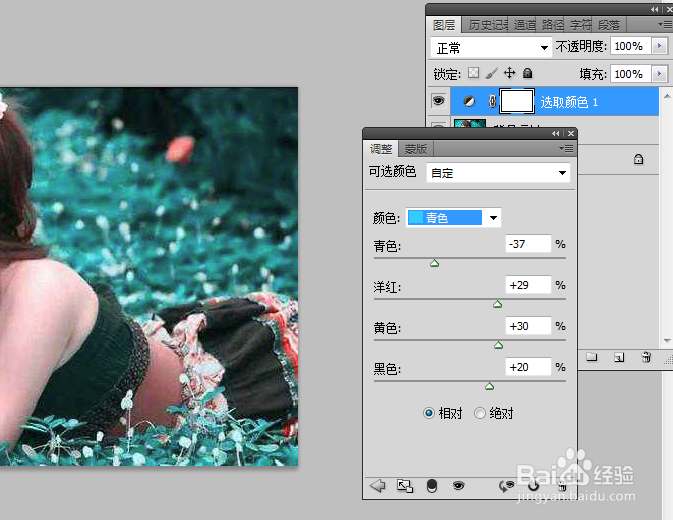Click the lock transparent pixels icon
673x520 pixels.
pyautogui.click(x=473, y=73)
